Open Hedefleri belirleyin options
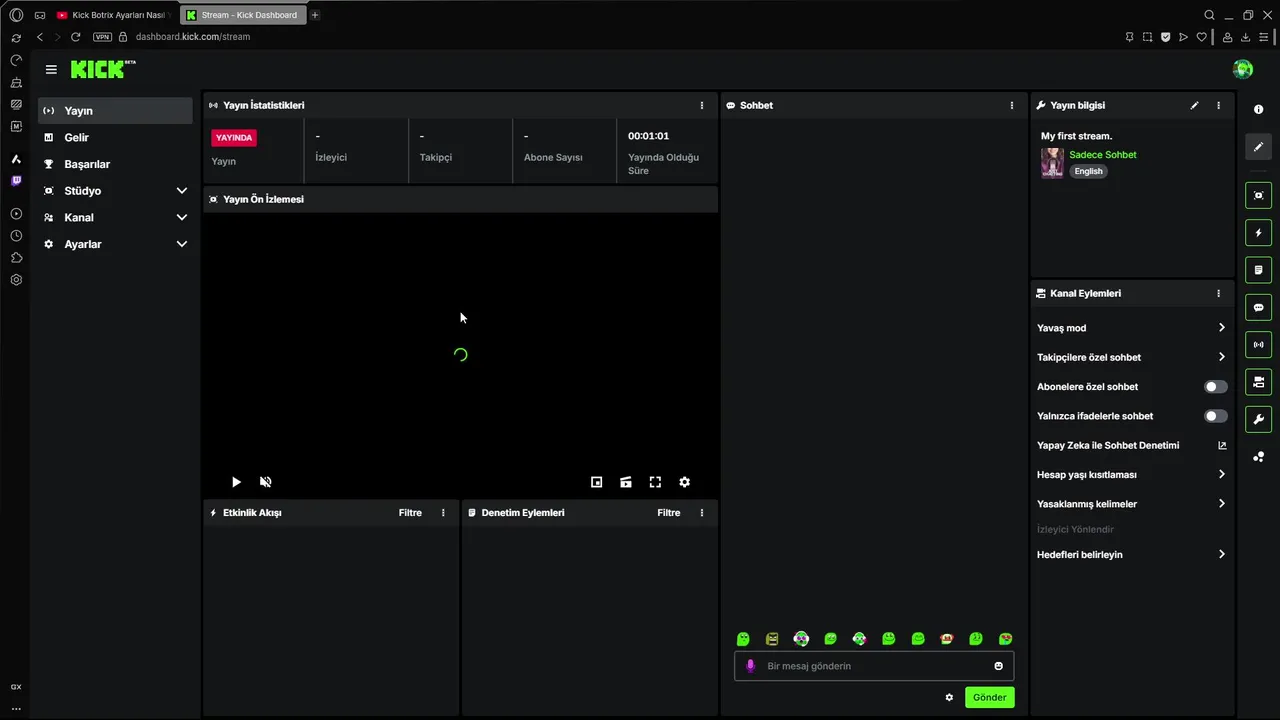This screenshot has width=1280, height=720. (x=1131, y=554)
